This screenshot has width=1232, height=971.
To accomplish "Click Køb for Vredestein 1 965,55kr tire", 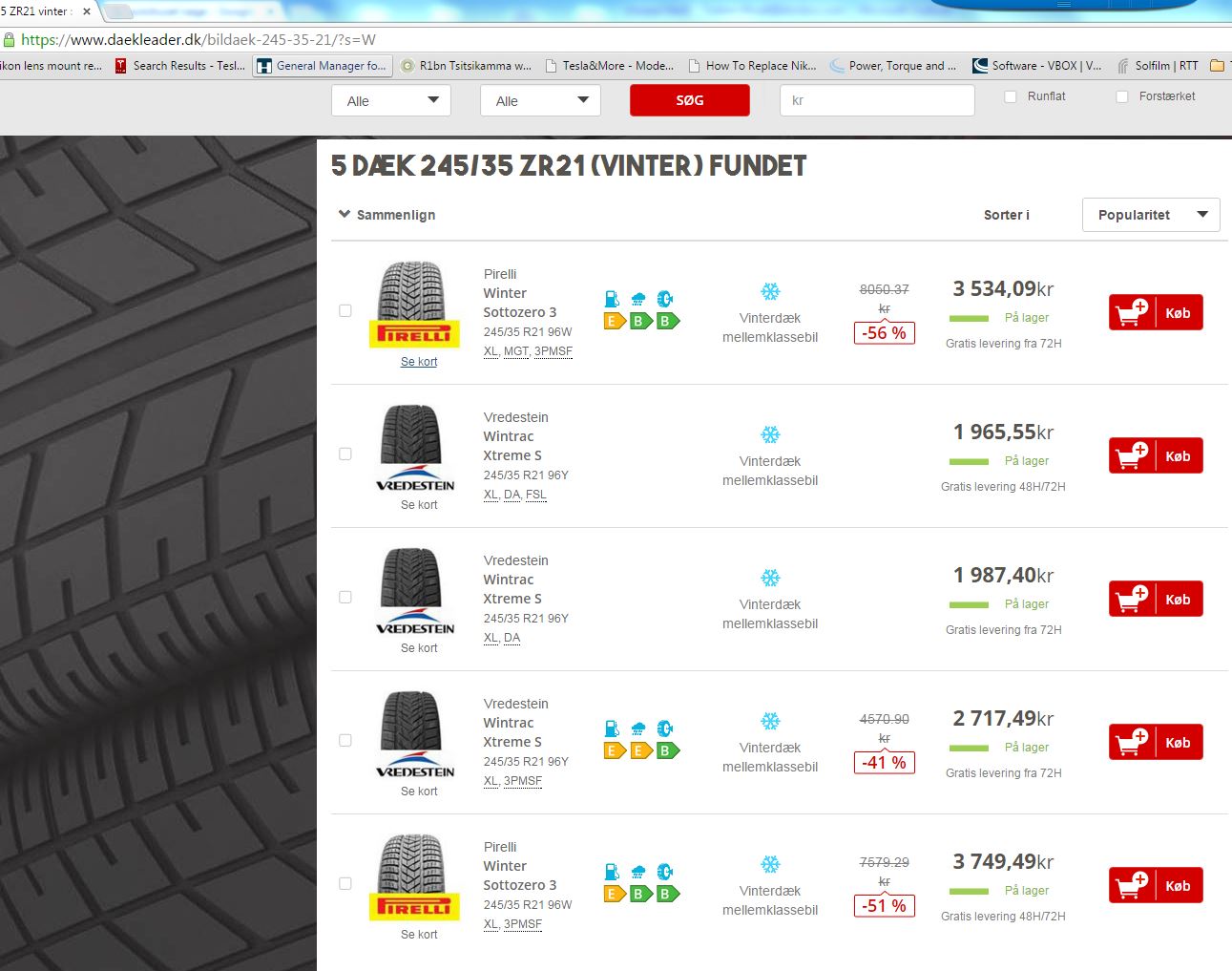I will (1156, 455).
